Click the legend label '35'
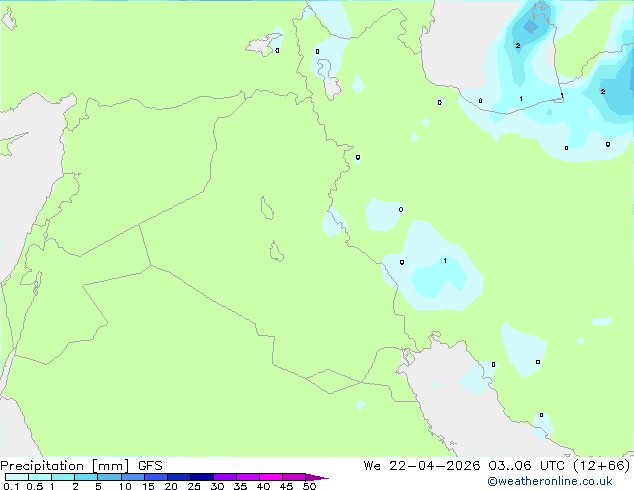 pyautogui.click(x=240, y=486)
